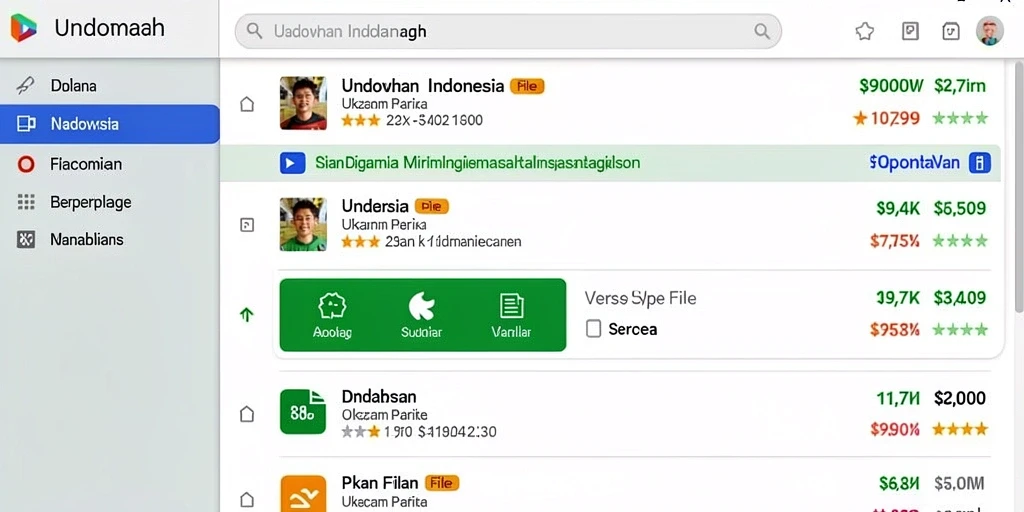Click the $2,000 value on Dndahsan row
The image size is (1024, 512).
pyautogui.click(x=960, y=398)
